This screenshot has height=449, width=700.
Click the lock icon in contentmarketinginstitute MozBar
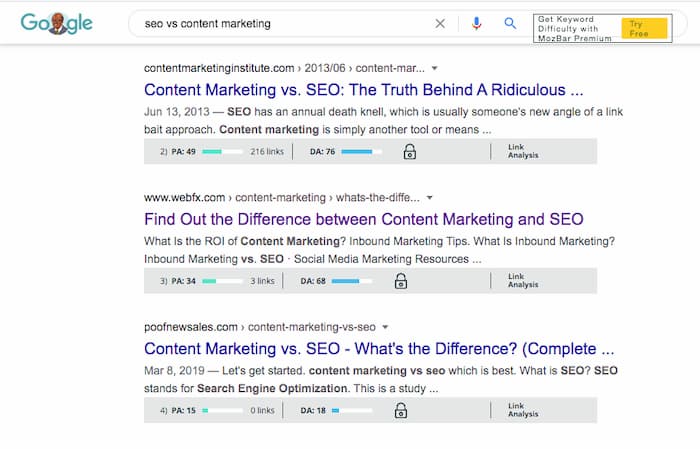tap(410, 152)
